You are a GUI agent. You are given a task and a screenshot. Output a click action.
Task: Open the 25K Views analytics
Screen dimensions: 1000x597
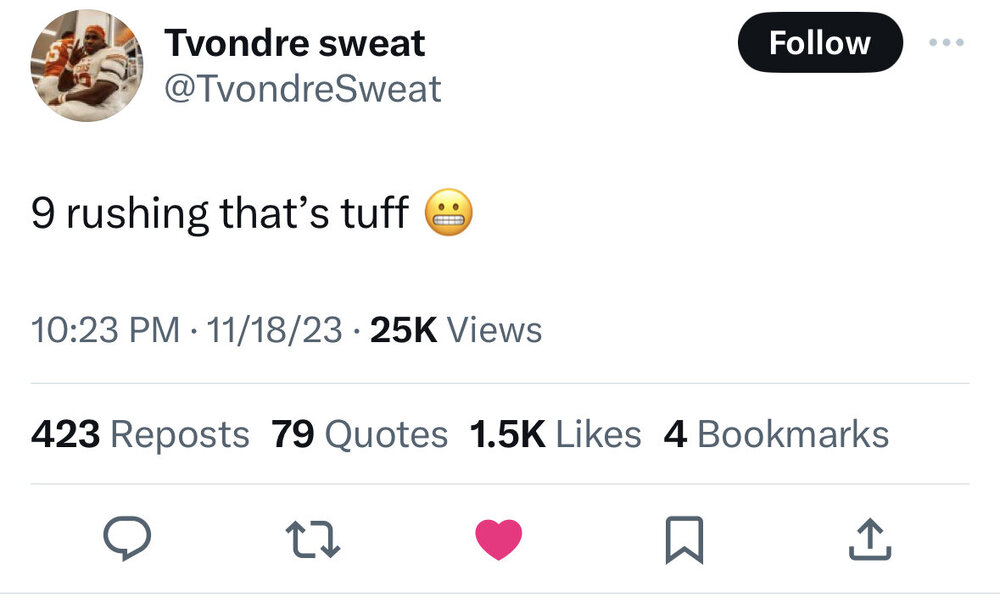pyautogui.click(x=455, y=329)
